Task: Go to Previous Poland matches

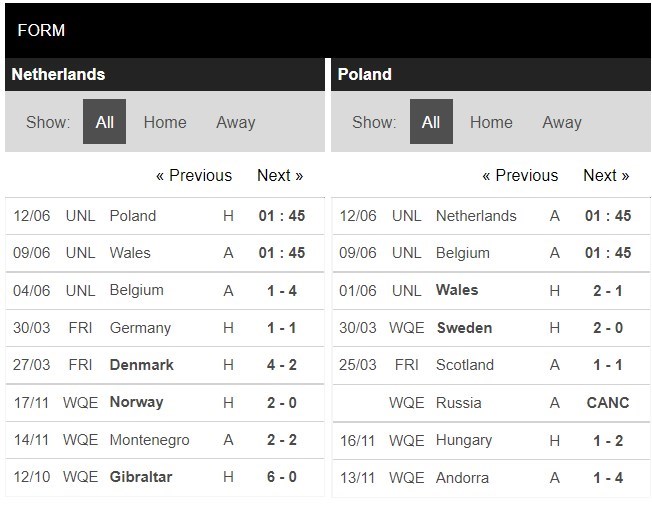Action: point(520,175)
